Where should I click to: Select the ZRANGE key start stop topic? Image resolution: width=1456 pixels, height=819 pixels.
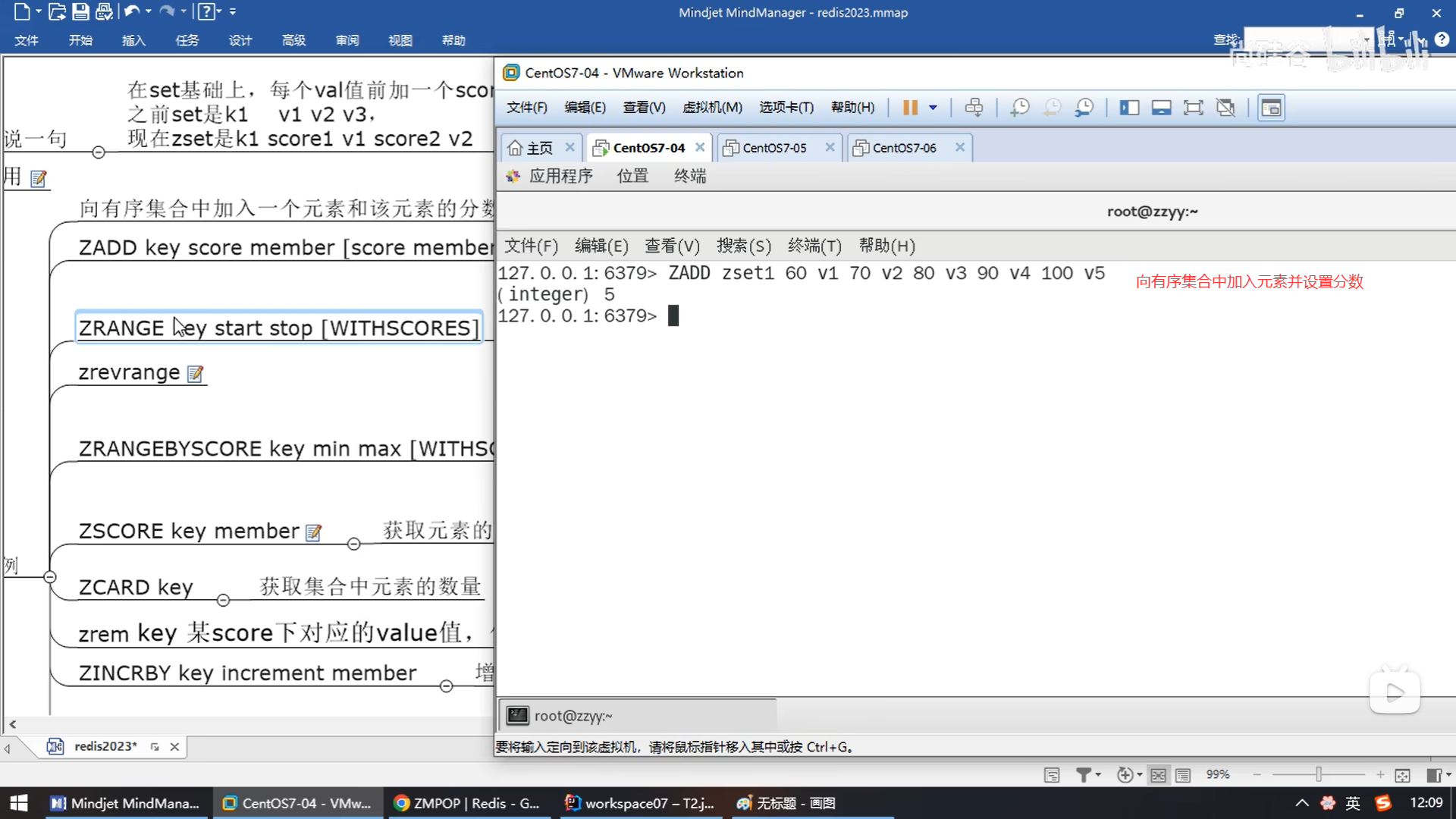click(x=278, y=328)
